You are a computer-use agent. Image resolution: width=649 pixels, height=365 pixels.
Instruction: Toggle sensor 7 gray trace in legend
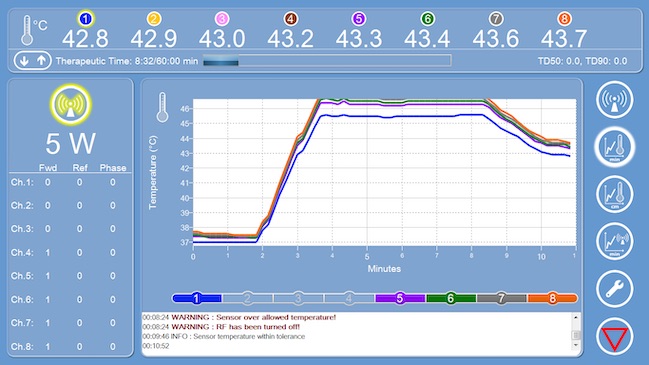coord(502,298)
